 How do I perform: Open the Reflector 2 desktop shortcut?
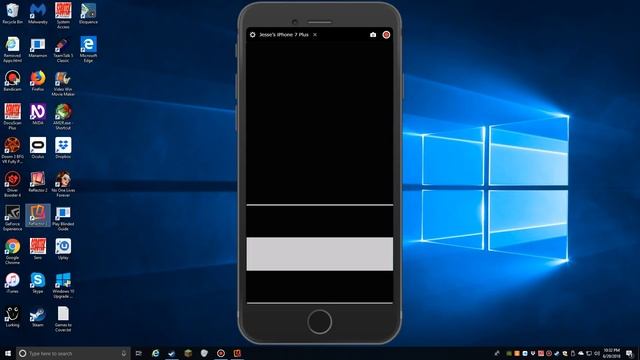click(38, 182)
